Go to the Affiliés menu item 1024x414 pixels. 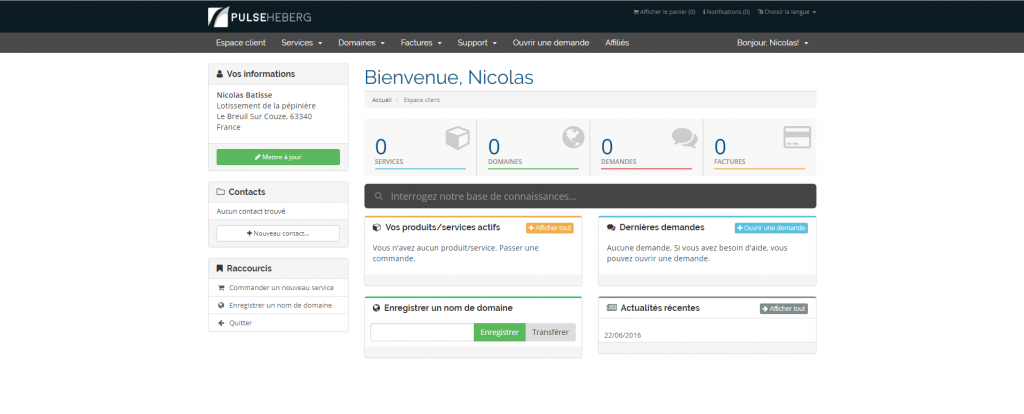617,43
